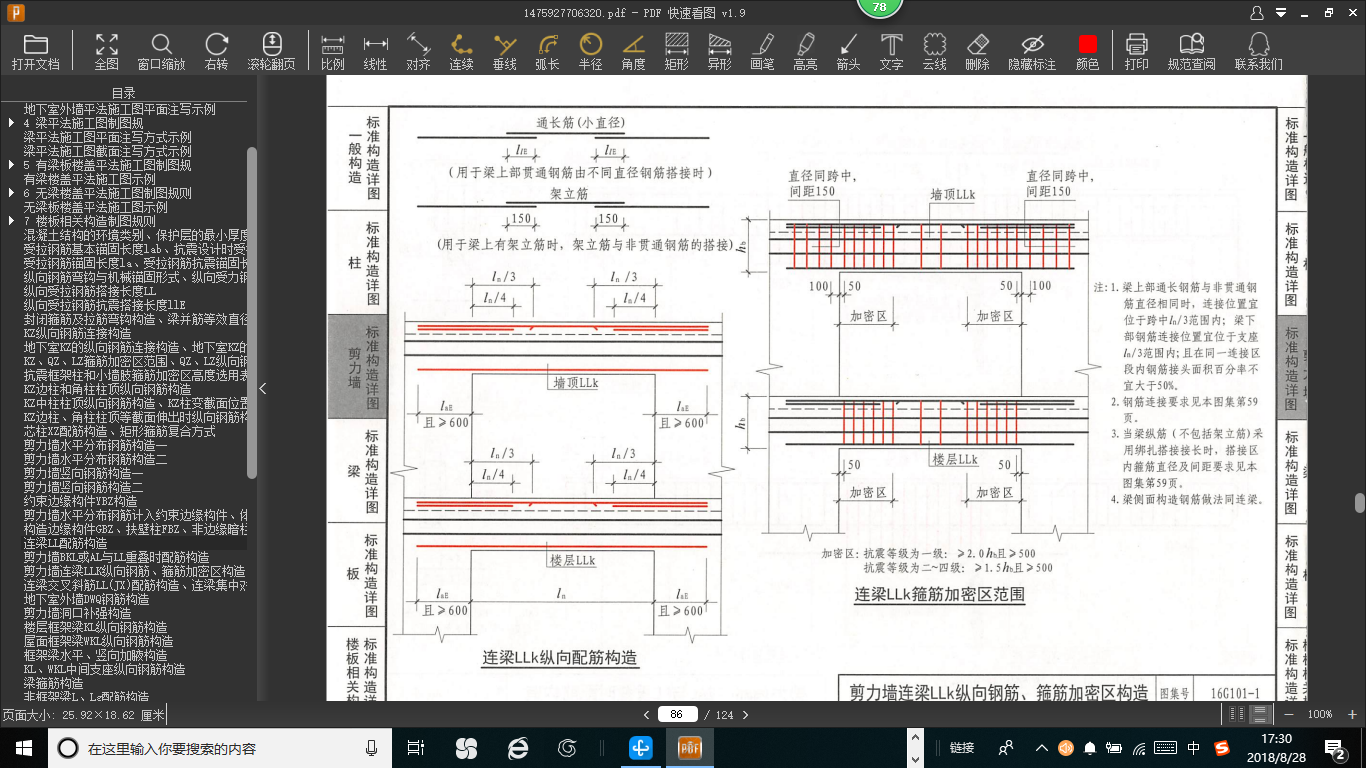Viewport: 1366px width, 768px height.
Task: Expand the '5 有梁板楼盖平法施工图制图规' node
Action: pyautogui.click(x=11, y=165)
